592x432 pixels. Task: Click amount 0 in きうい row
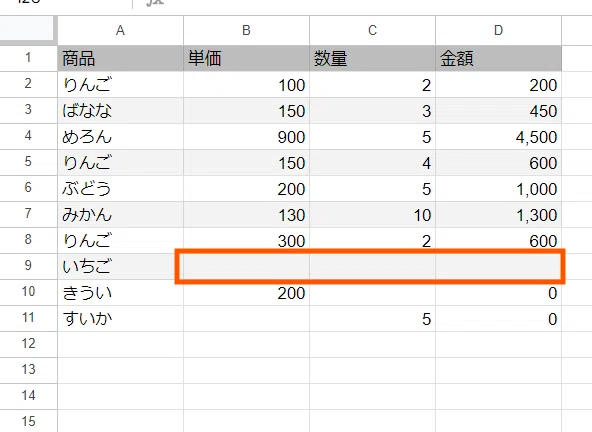coord(498,293)
